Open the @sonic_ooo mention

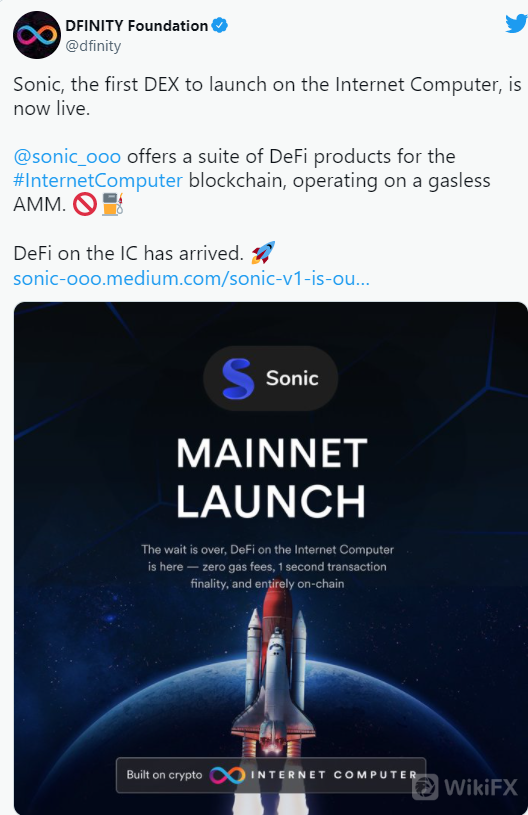point(67,156)
